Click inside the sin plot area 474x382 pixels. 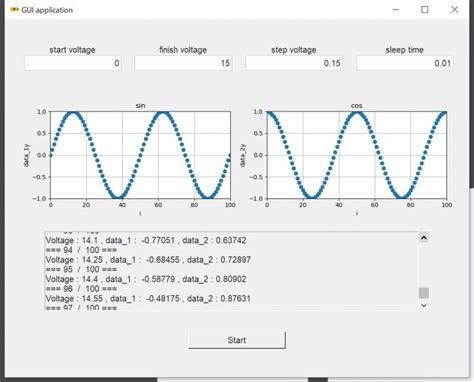(x=140, y=155)
